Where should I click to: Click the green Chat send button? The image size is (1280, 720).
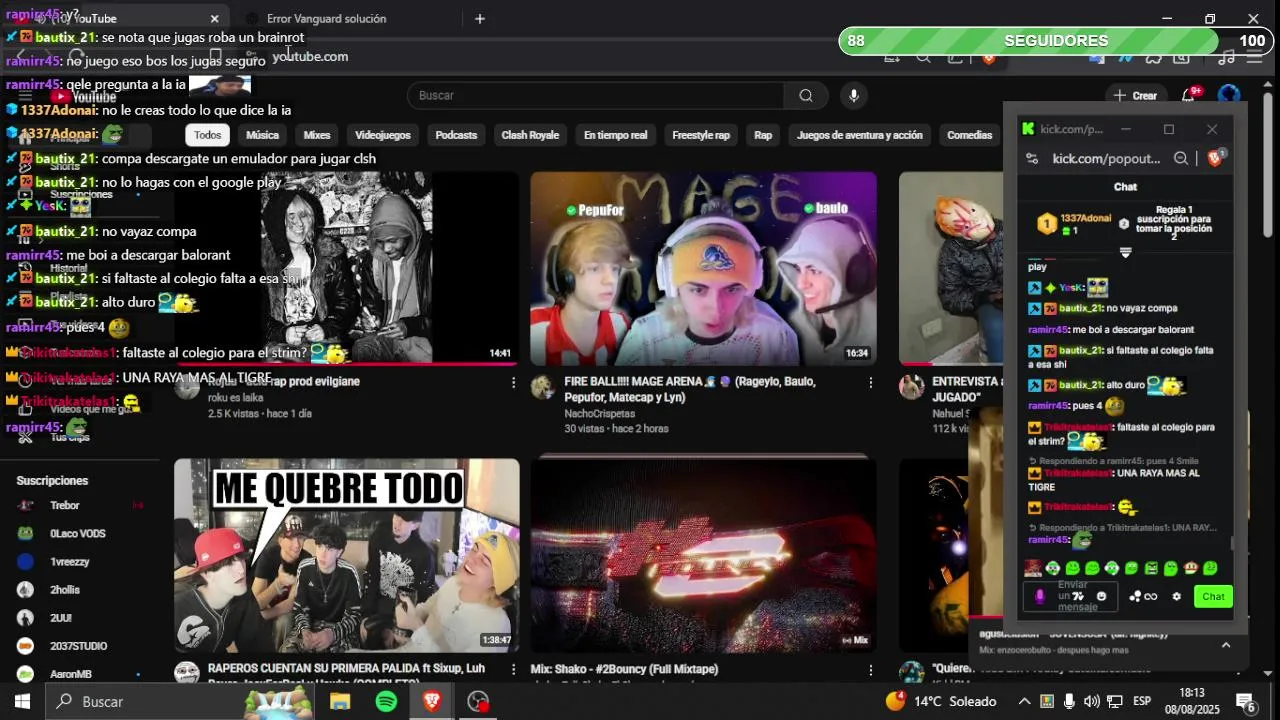[1213, 596]
